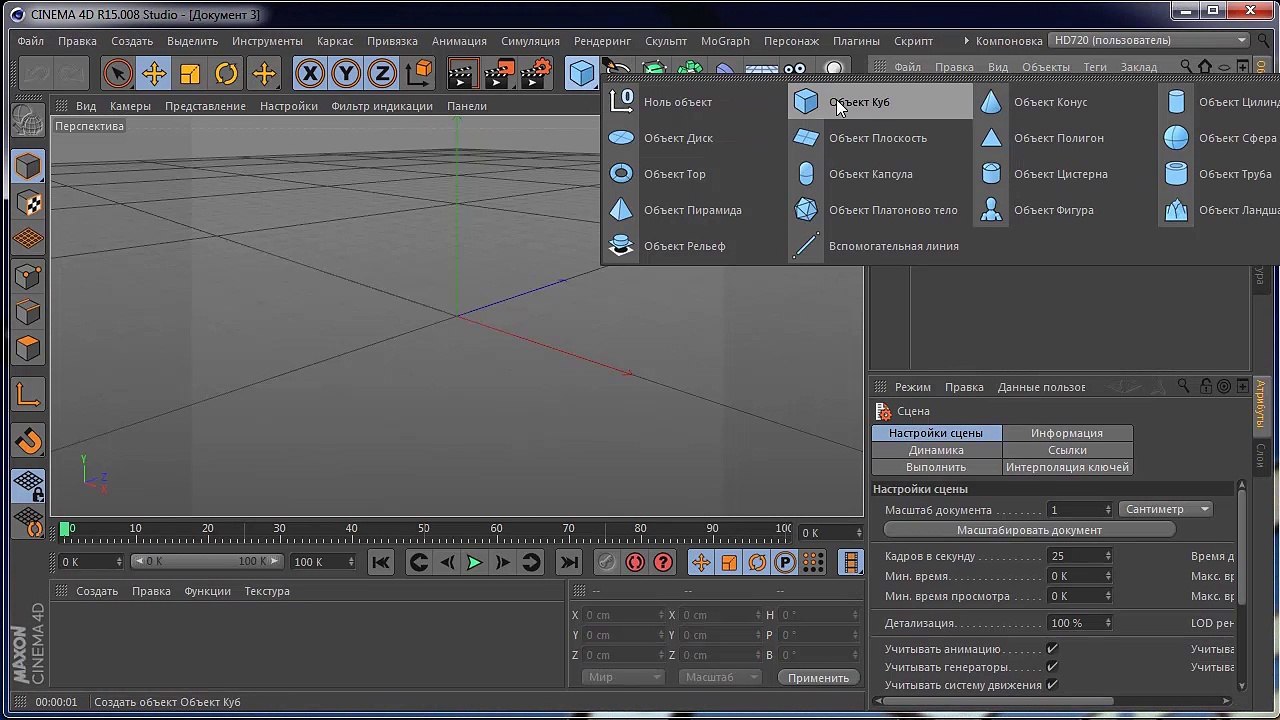Open the Файл menu
Image resolution: width=1280 pixels, height=720 pixels.
click(30, 41)
